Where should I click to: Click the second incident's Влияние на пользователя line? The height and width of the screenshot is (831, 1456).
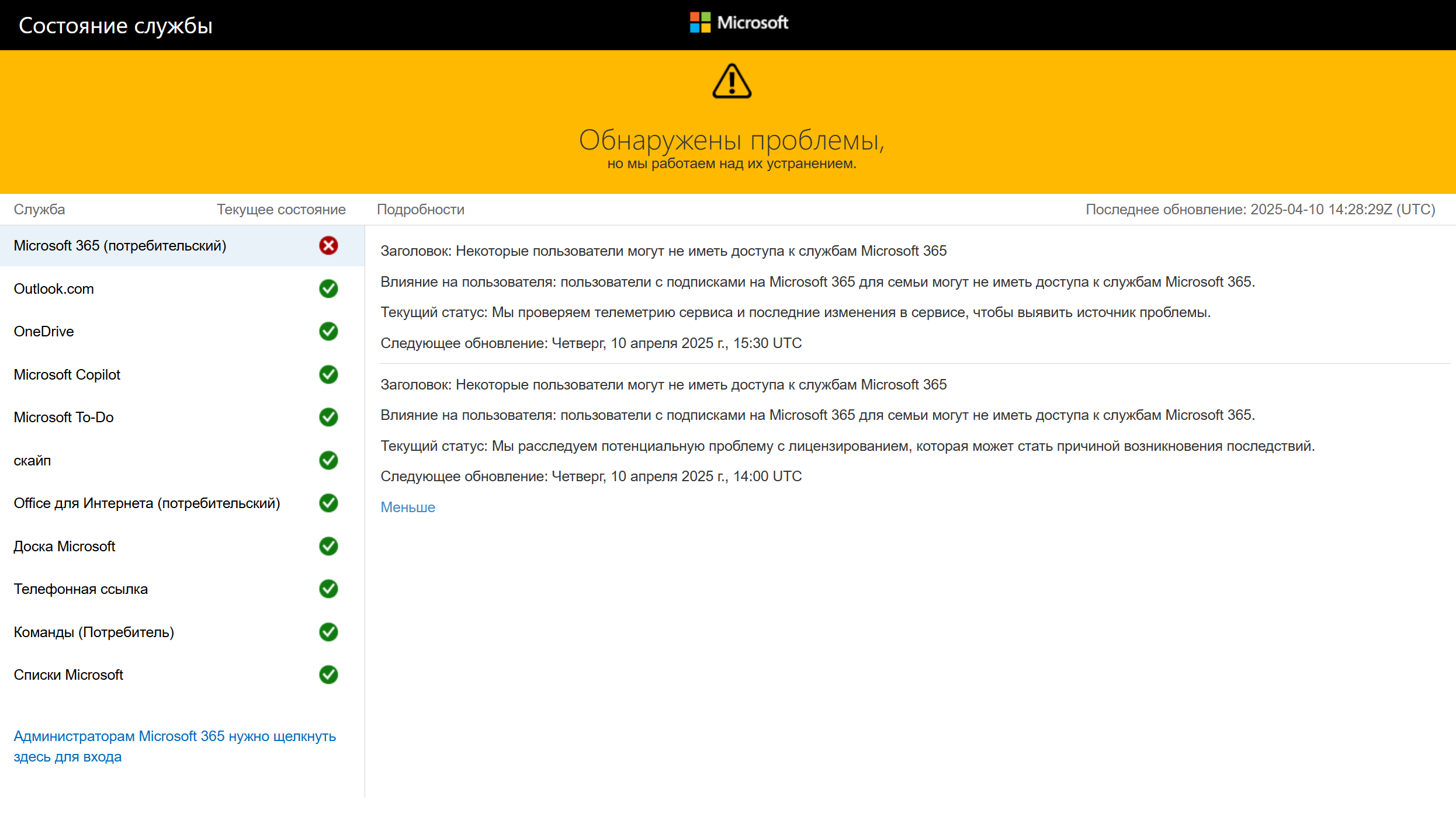[817, 415]
